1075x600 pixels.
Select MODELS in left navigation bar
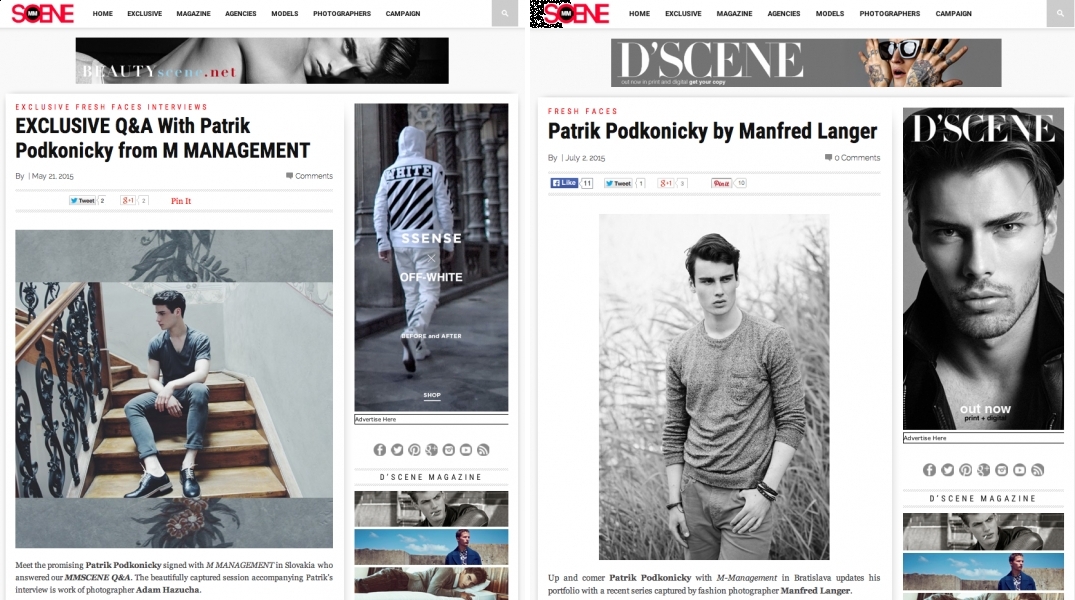(285, 14)
